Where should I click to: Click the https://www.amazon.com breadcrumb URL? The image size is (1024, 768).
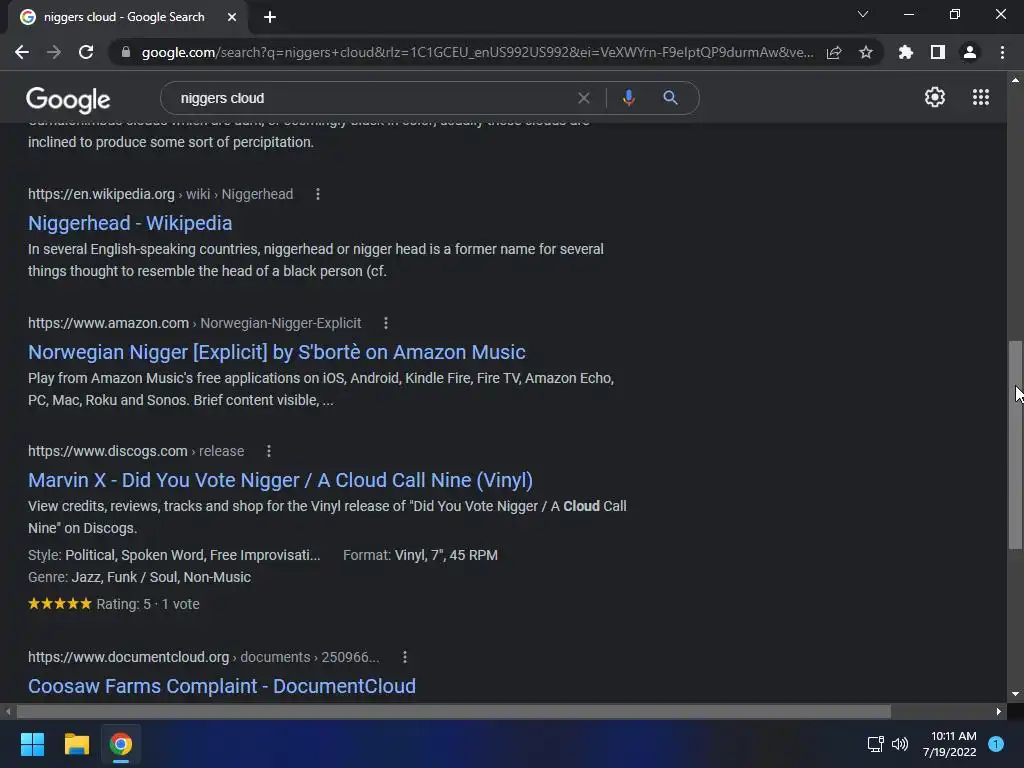point(108,323)
